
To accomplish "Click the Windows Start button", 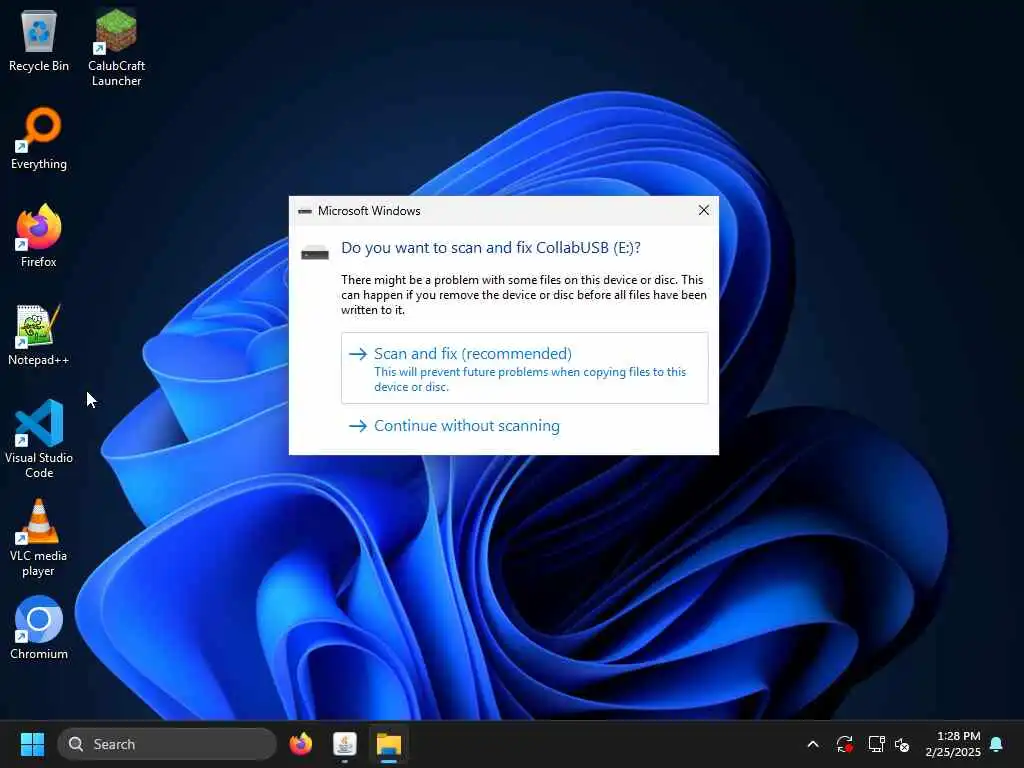I will [x=32, y=744].
